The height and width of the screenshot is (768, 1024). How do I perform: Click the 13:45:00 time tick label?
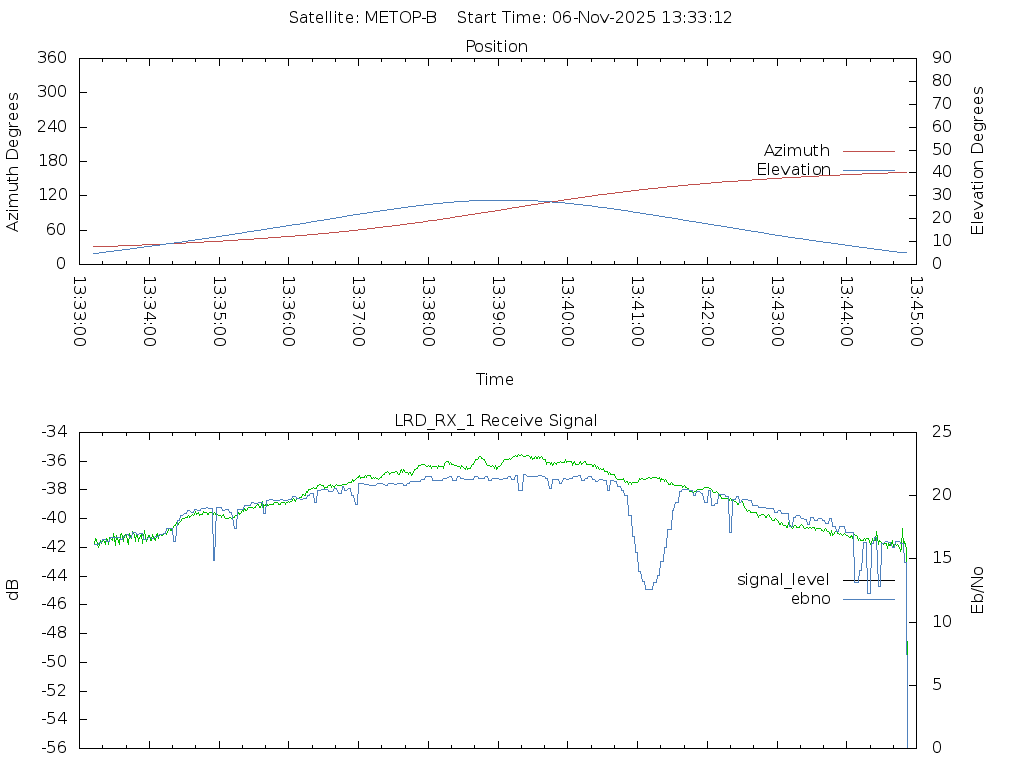(x=915, y=311)
